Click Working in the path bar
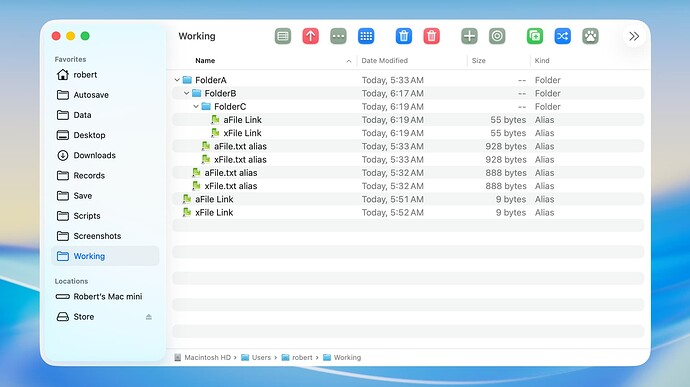 (x=342, y=358)
